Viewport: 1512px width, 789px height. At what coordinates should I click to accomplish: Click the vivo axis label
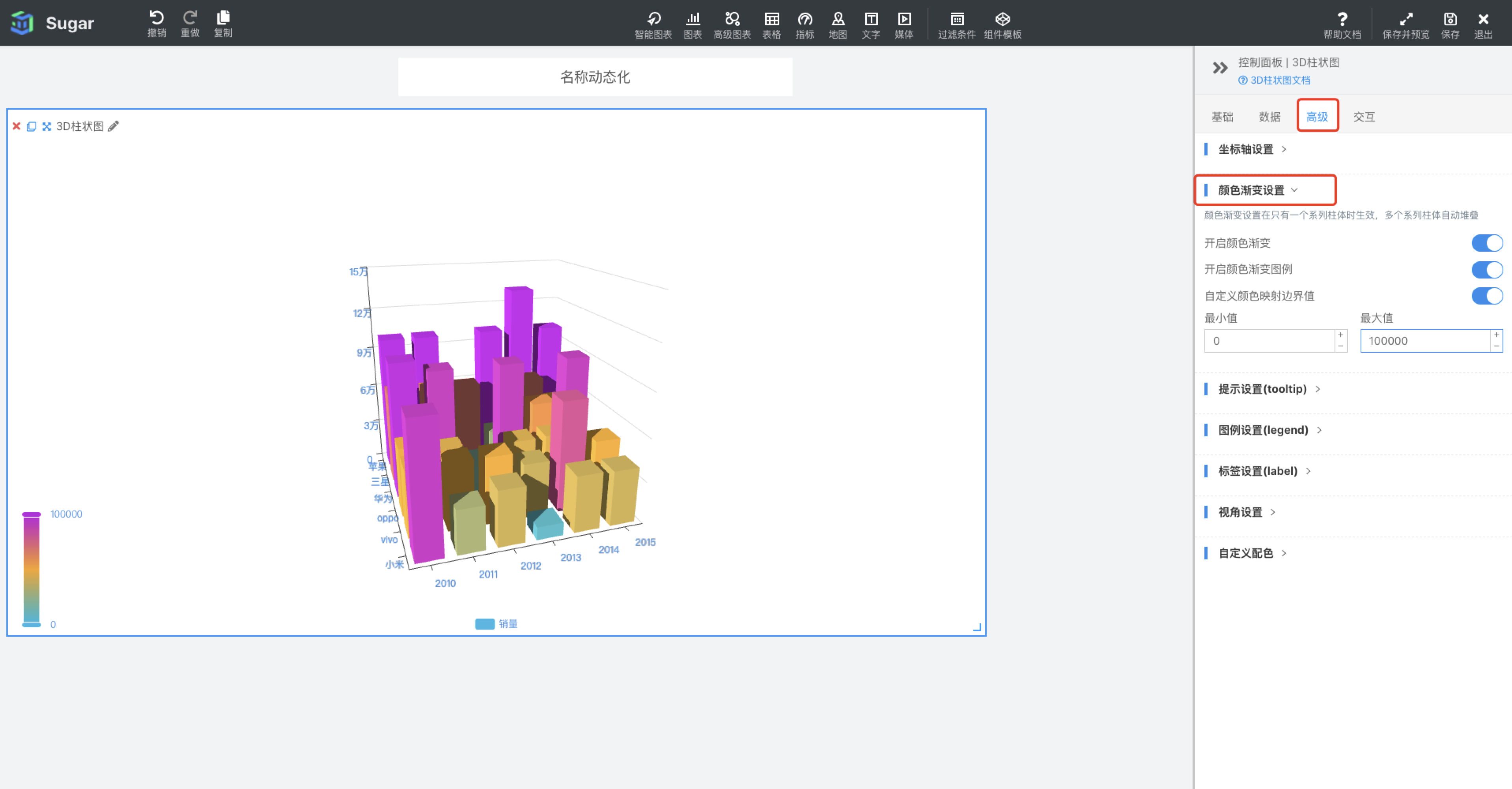pos(389,540)
